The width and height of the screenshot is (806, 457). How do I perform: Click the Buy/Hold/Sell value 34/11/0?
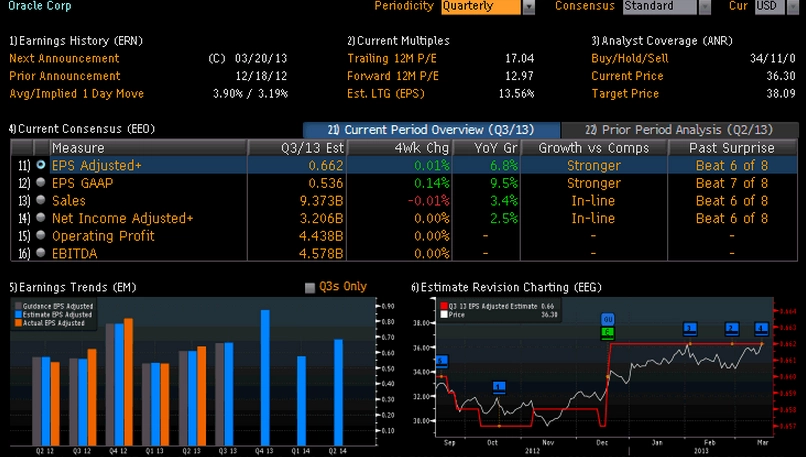(x=773, y=58)
